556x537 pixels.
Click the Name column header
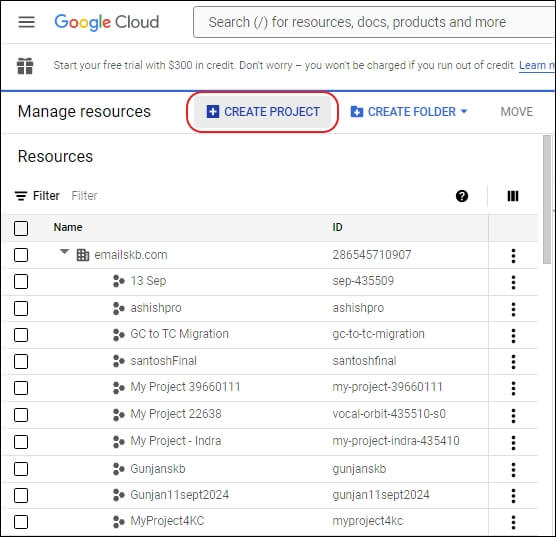[x=68, y=227]
